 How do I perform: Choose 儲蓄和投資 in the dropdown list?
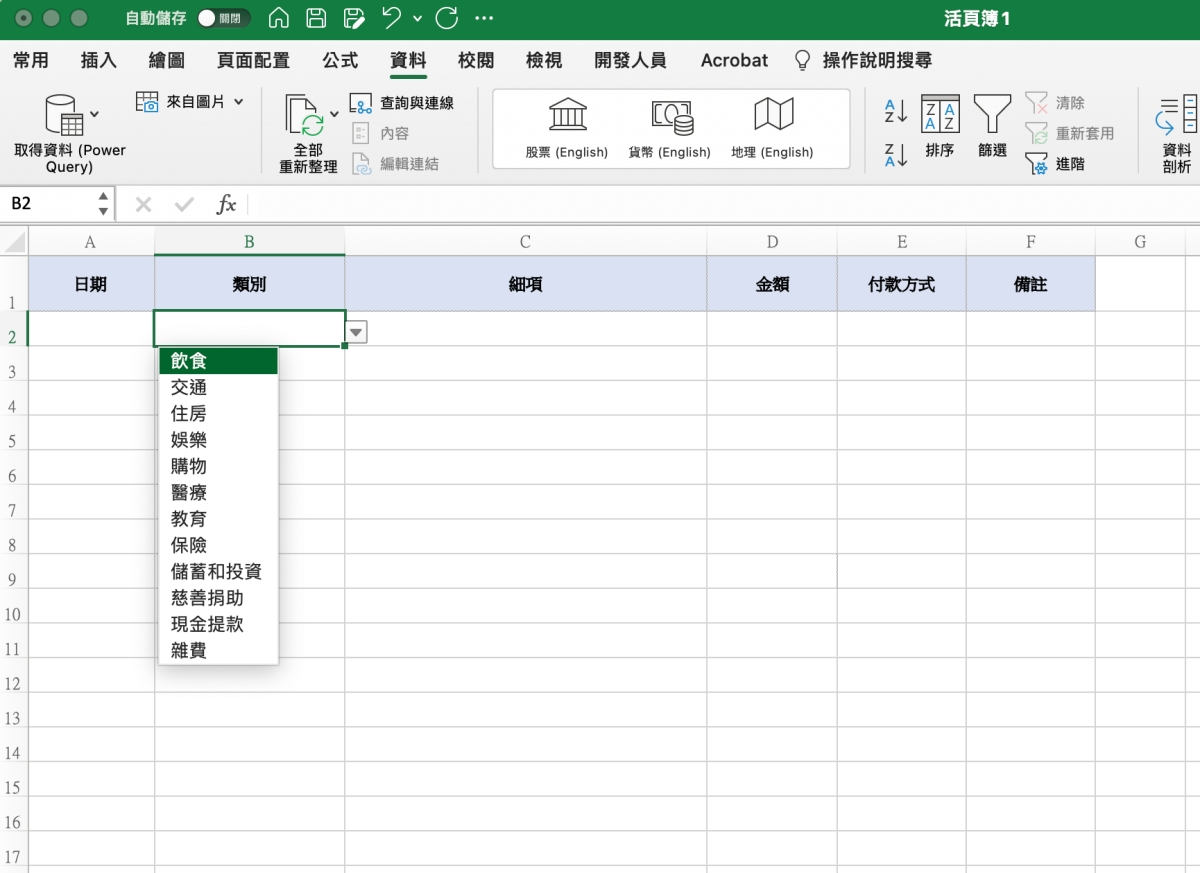216,571
